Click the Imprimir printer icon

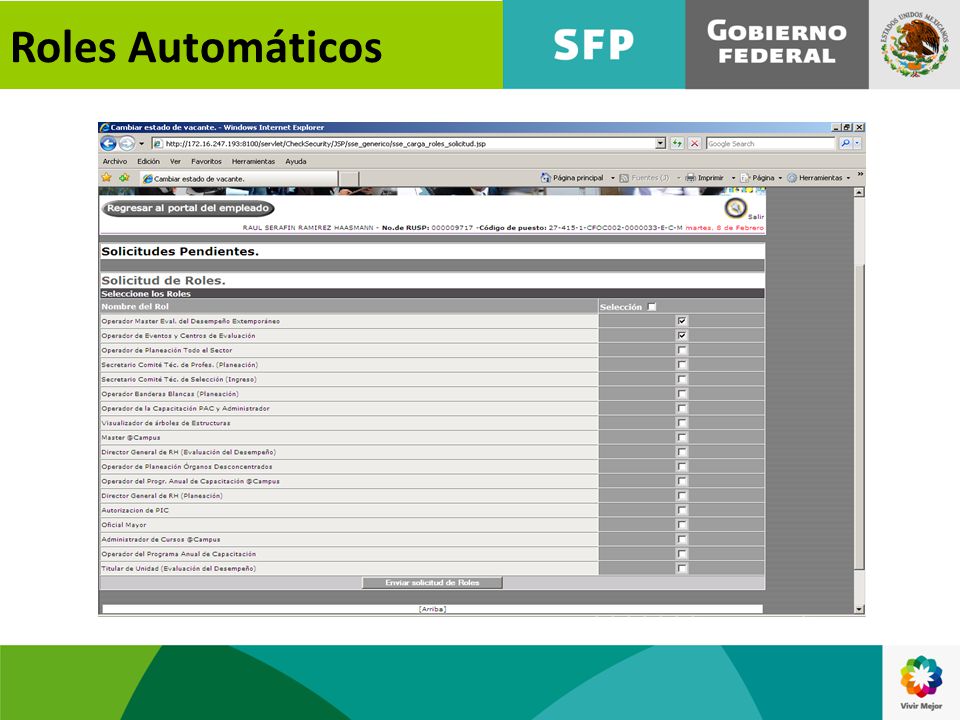point(691,178)
